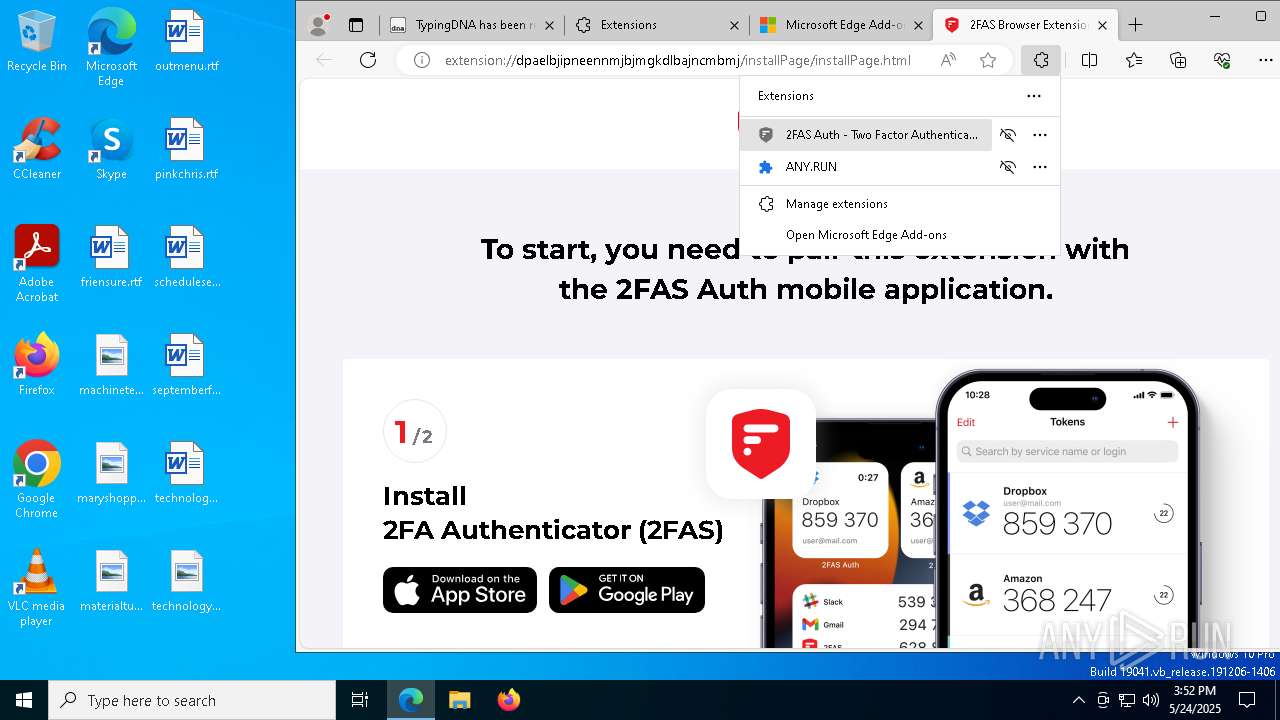Select Recycle Bin desktop icon
The width and height of the screenshot is (1280, 720).
coord(37,41)
